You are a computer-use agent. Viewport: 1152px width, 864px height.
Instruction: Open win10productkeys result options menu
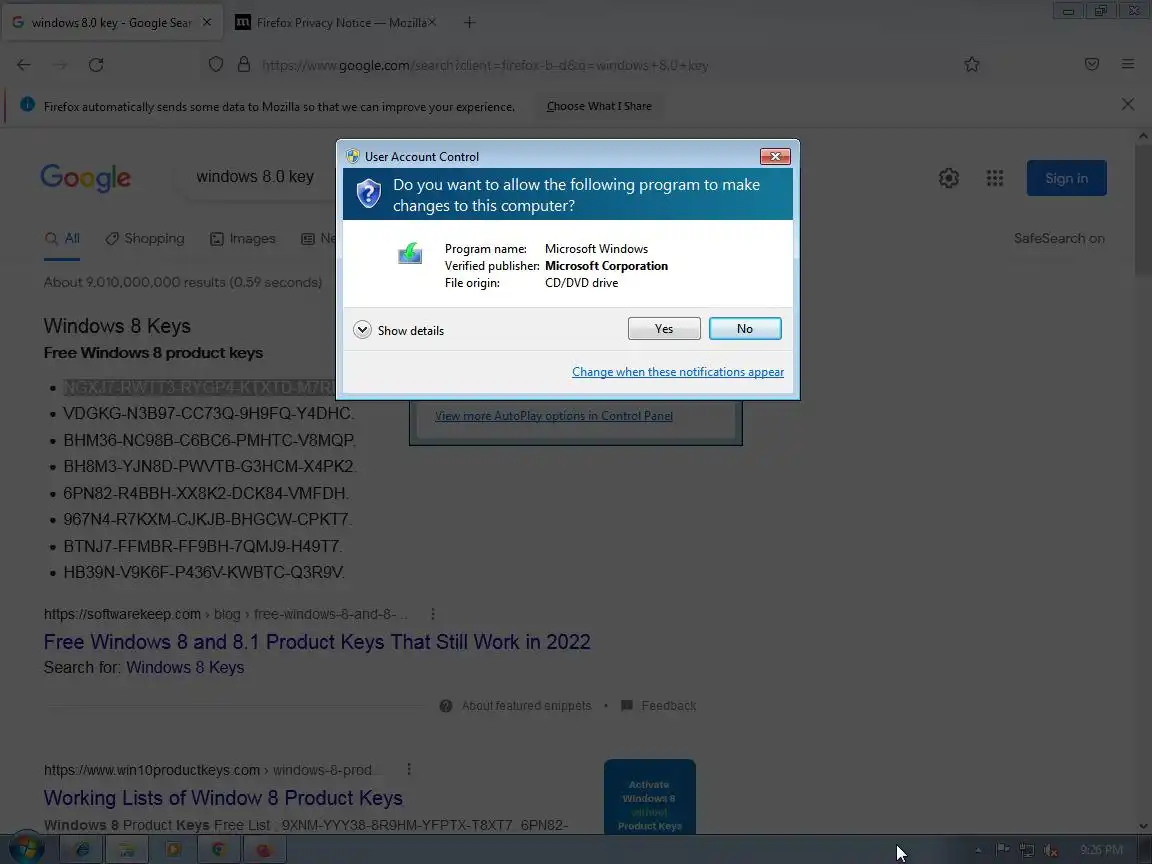[x=408, y=769]
